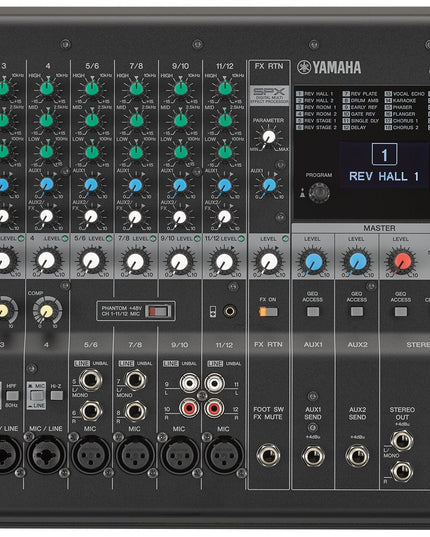Viewport: 430px width, 537px height.
Task: Click the channel 4 LOW EQ knob
Action: click(x=47, y=152)
